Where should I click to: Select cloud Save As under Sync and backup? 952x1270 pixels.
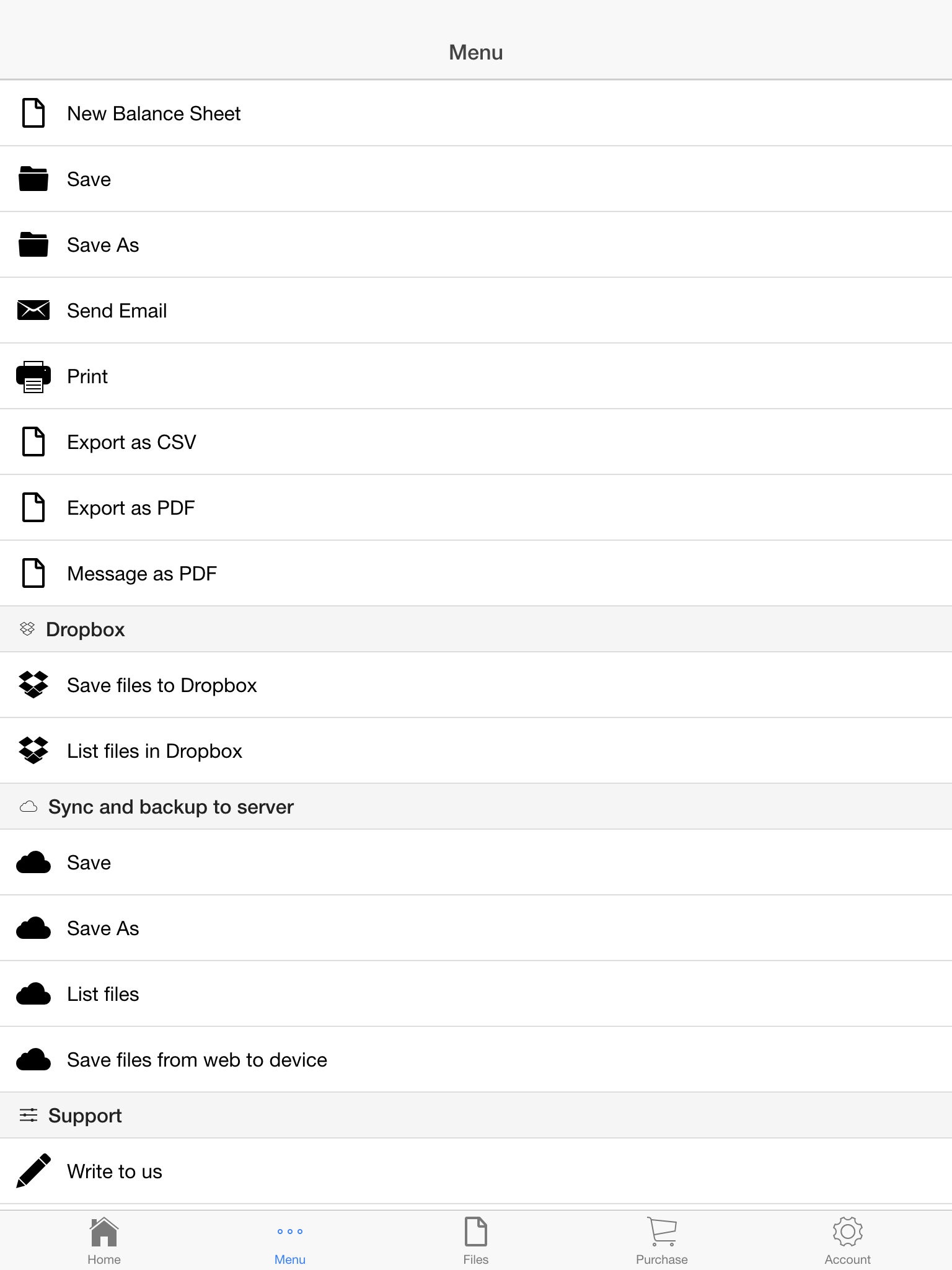[x=476, y=928]
